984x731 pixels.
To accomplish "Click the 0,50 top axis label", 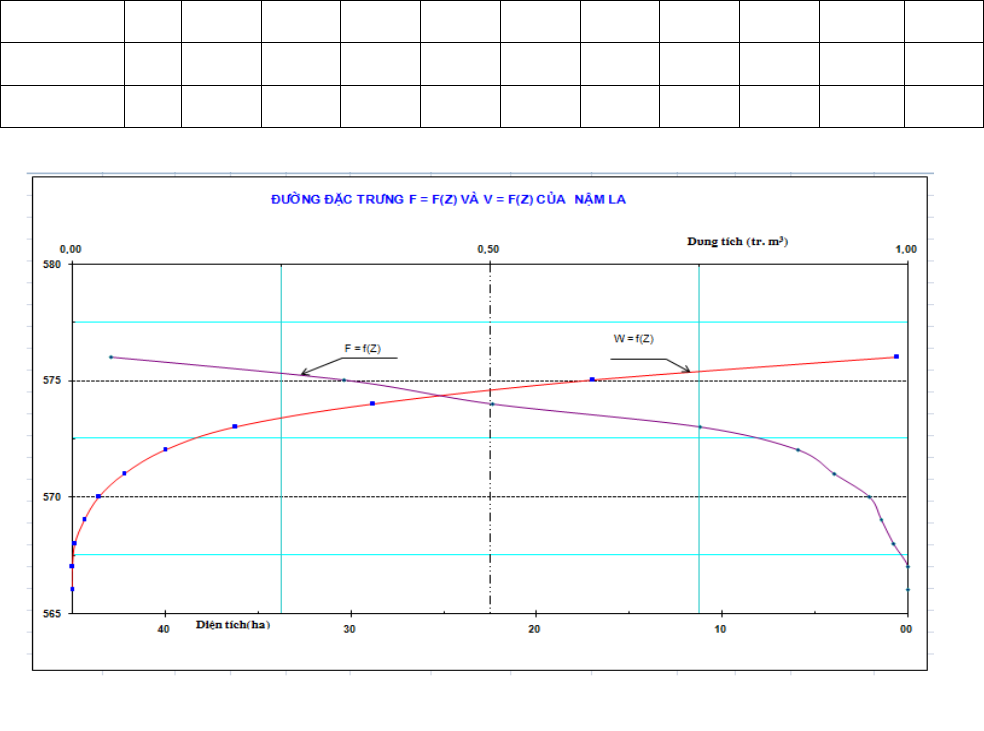I will click(x=488, y=249).
